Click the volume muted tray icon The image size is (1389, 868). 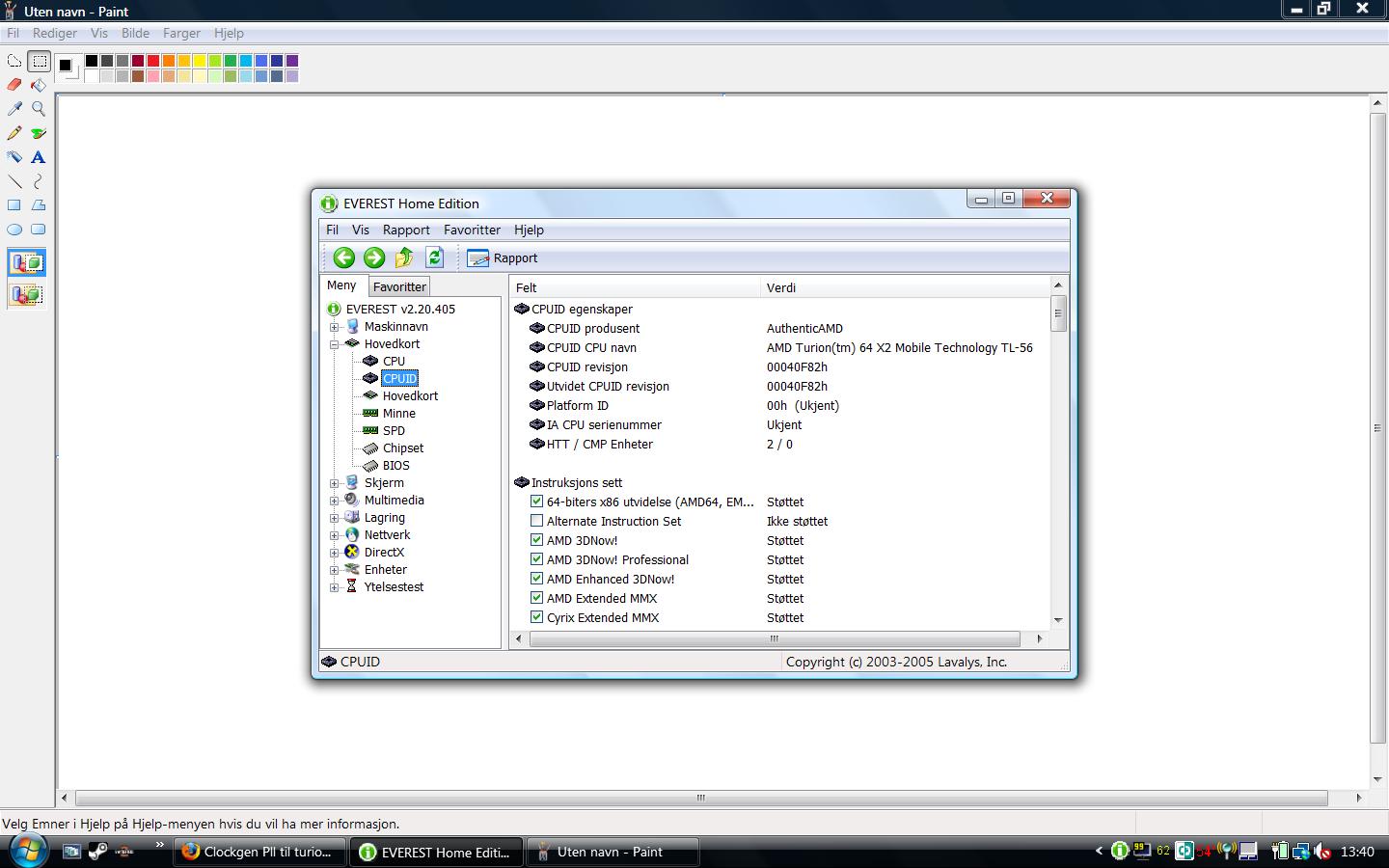click(x=1323, y=852)
